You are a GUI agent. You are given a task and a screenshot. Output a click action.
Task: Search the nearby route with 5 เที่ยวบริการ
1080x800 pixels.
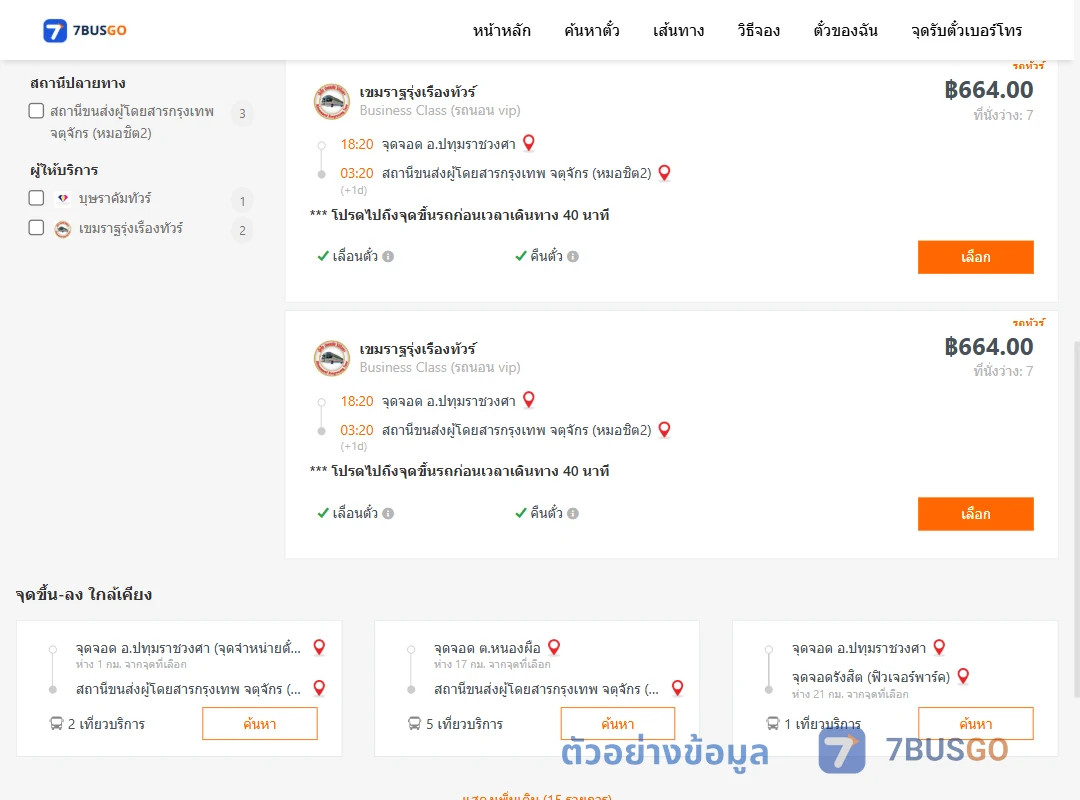pos(618,724)
